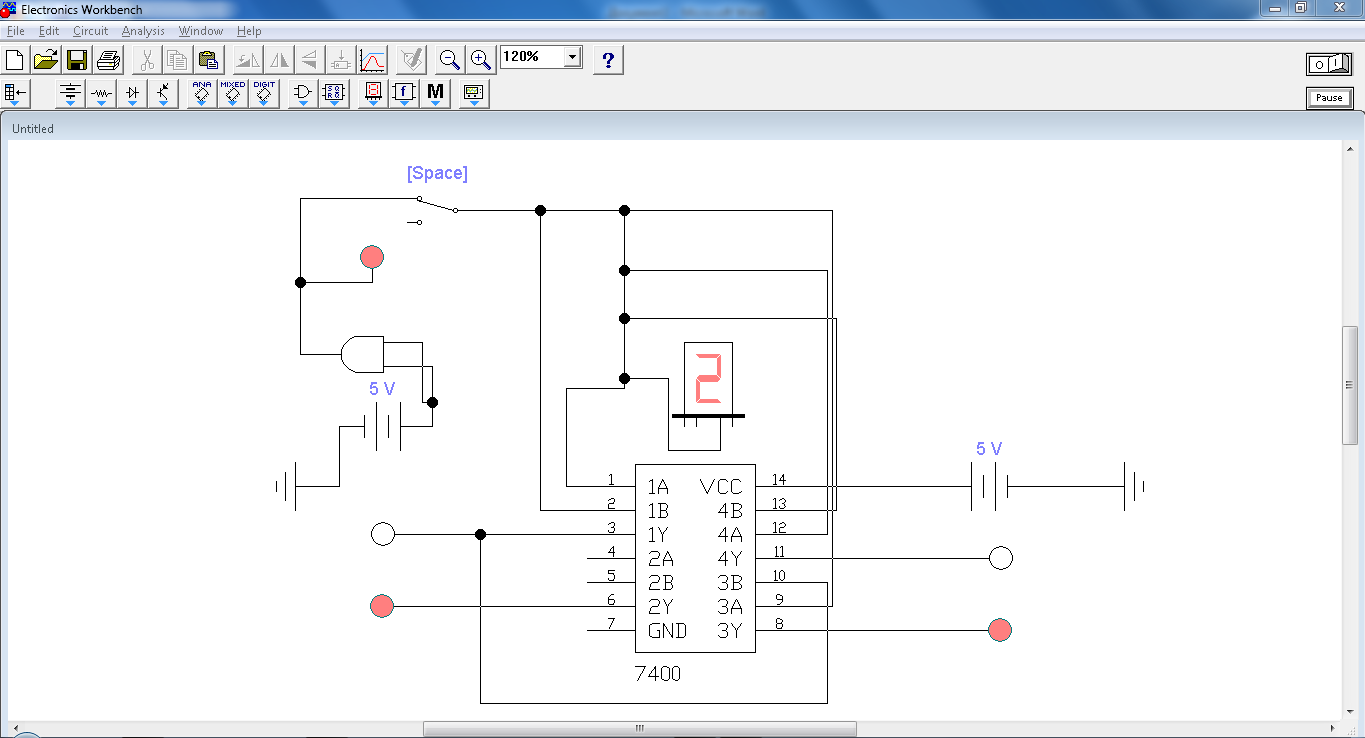The height and width of the screenshot is (738, 1365).
Task: Toggle the simulation power switch
Action: point(1329,64)
